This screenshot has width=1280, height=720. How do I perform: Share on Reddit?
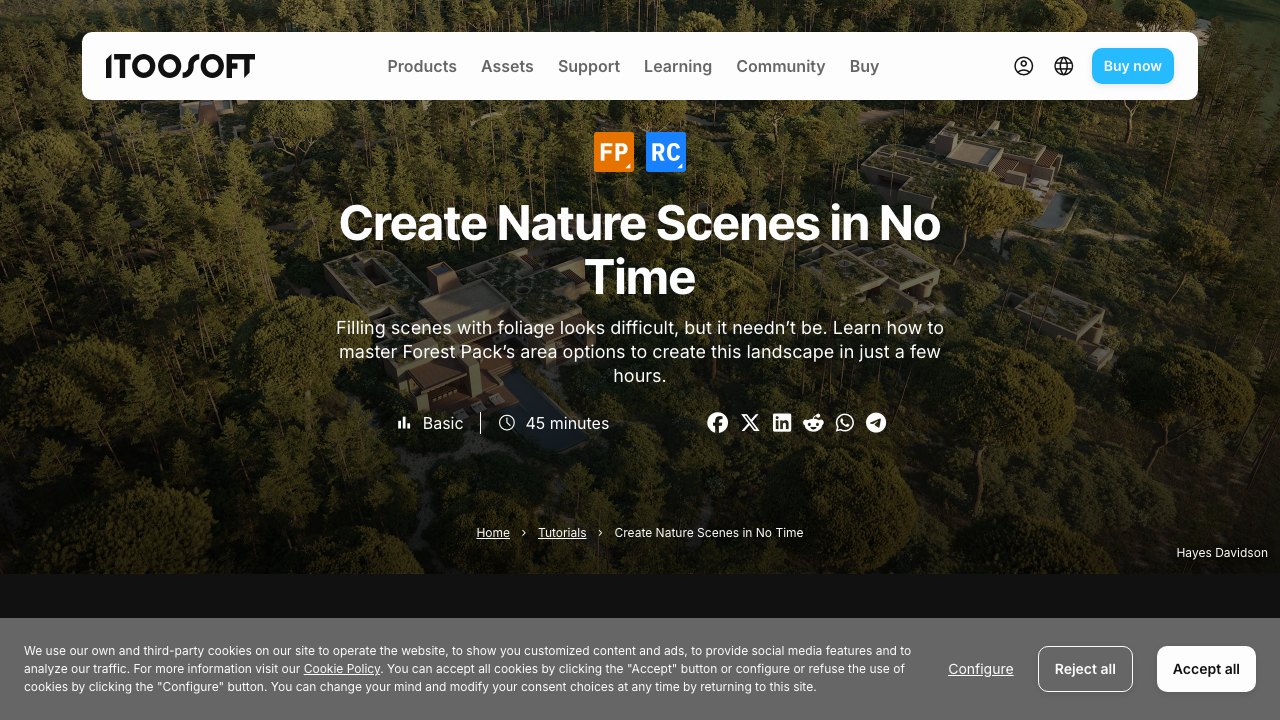pyautogui.click(x=813, y=423)
